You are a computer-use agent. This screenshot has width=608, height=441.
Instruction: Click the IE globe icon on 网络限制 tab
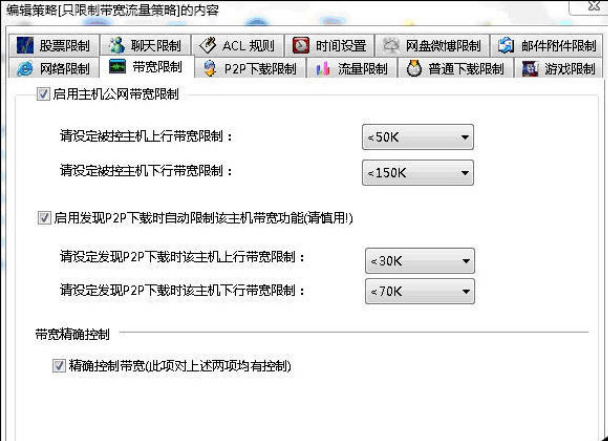coord(25,69)
